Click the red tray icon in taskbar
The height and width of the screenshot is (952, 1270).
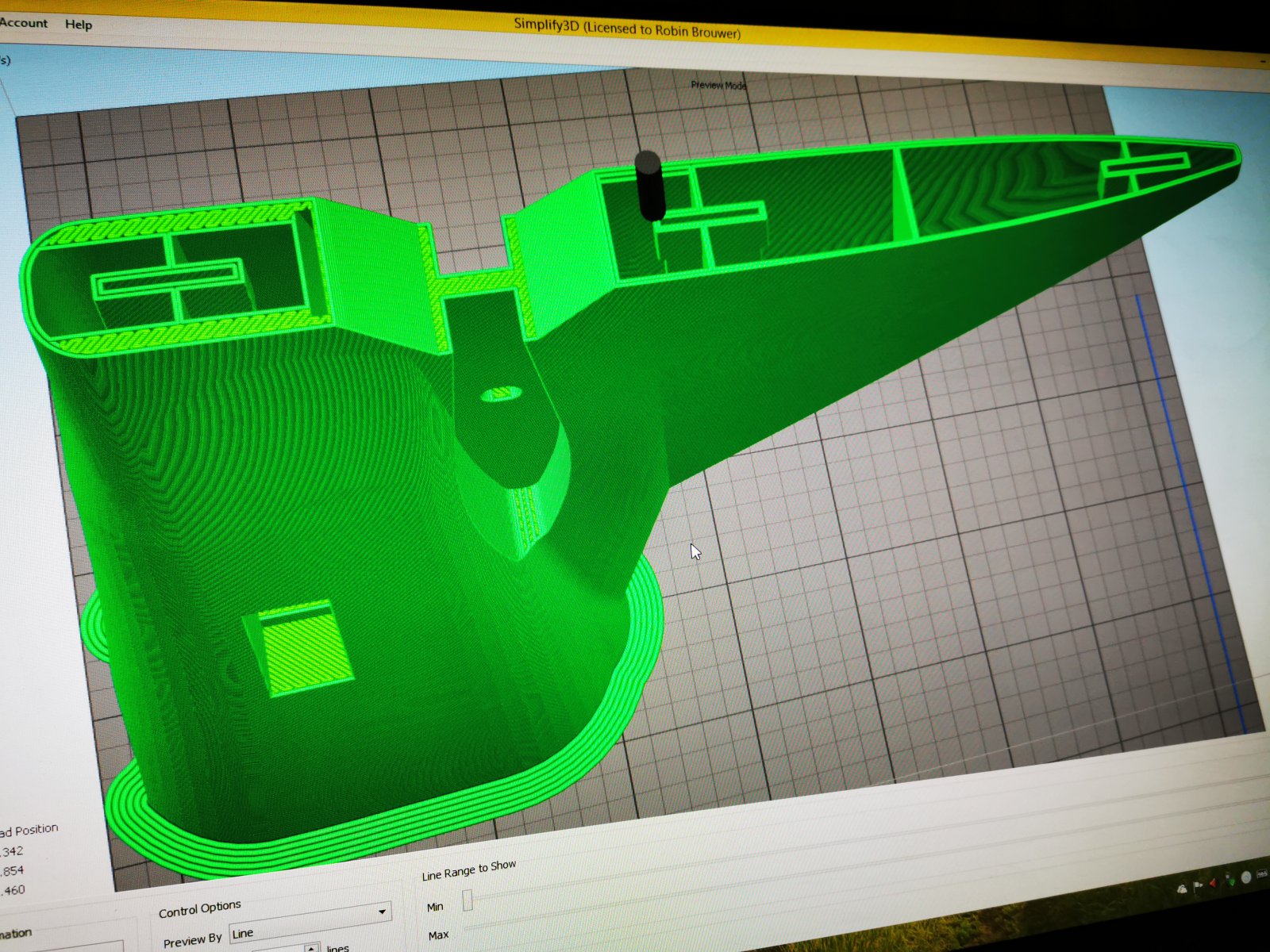tap(1213, 883)
